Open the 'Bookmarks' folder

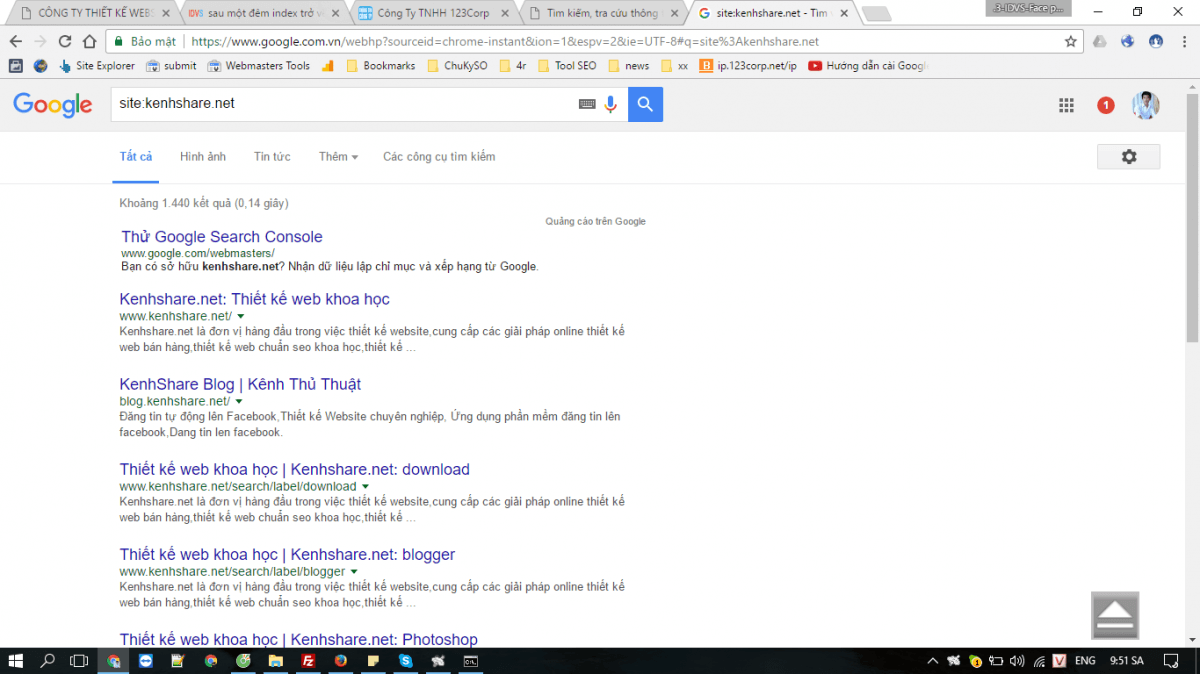[x=380, y=66]
